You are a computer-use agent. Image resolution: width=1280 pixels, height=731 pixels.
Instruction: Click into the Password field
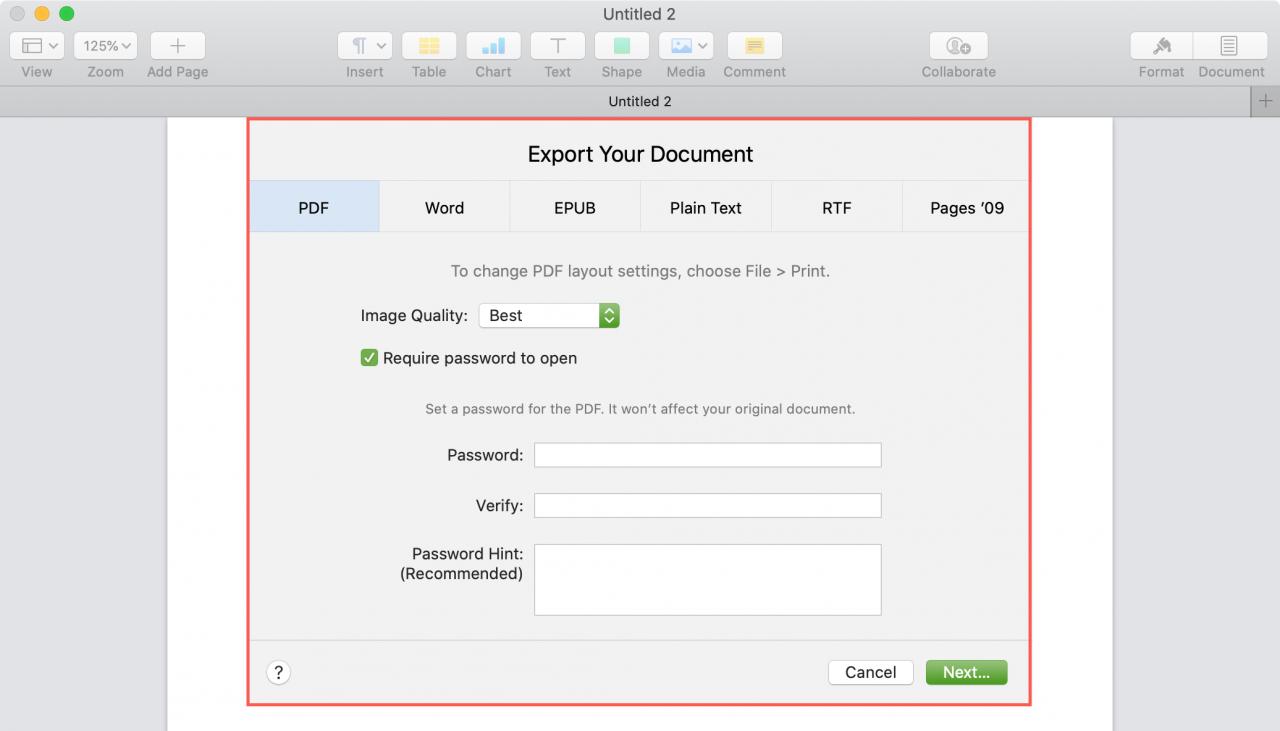coord(707,455)
